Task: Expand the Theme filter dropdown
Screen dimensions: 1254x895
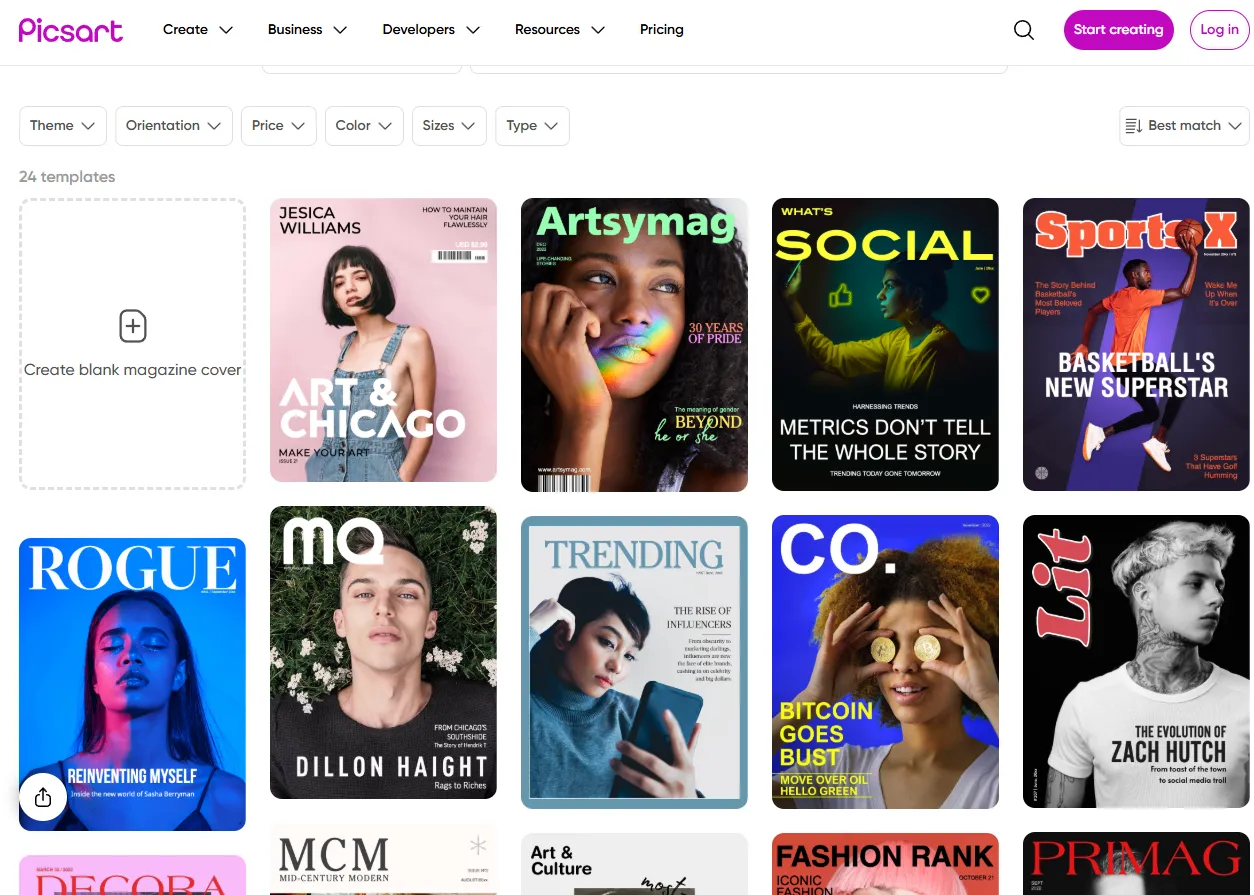Action: tap(62, 126)
